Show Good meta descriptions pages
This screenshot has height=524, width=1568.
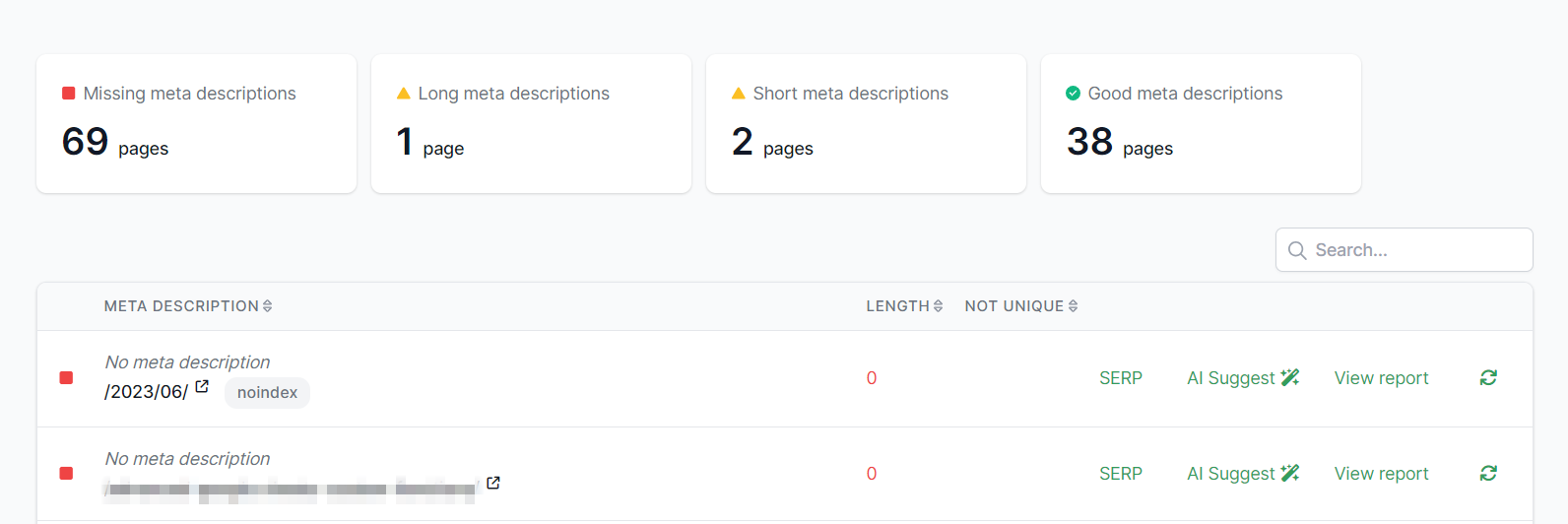[1201, 123]
